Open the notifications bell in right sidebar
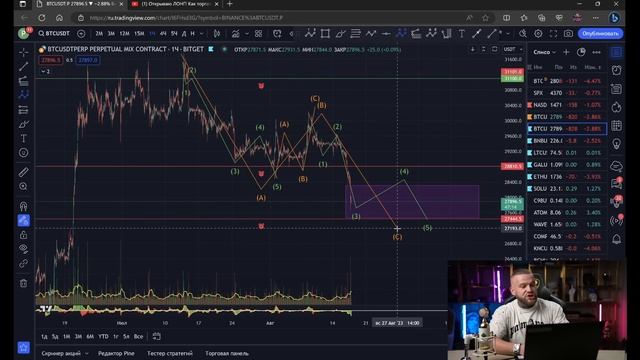The width and height of the screenshot is (640, 360). click(x=616, y=239)
